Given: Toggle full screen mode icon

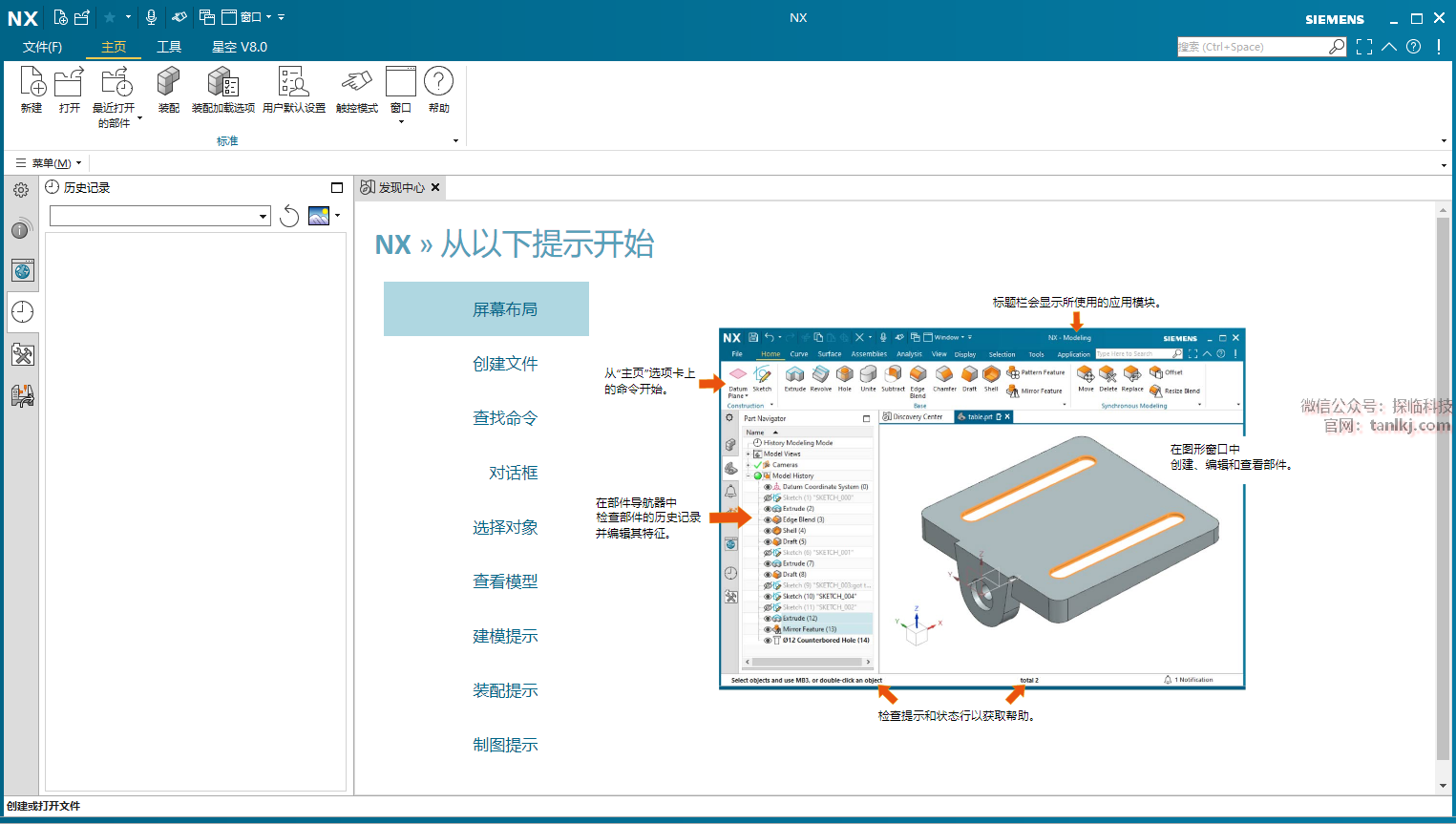Looking at the screenshot, I should tap(1364, 47).
